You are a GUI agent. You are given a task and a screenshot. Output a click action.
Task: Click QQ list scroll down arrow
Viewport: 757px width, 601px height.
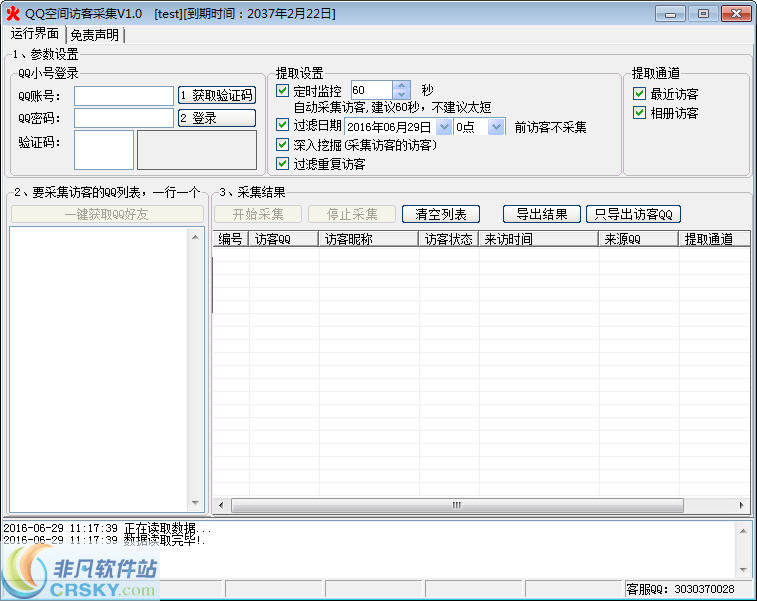click(195, 503)
